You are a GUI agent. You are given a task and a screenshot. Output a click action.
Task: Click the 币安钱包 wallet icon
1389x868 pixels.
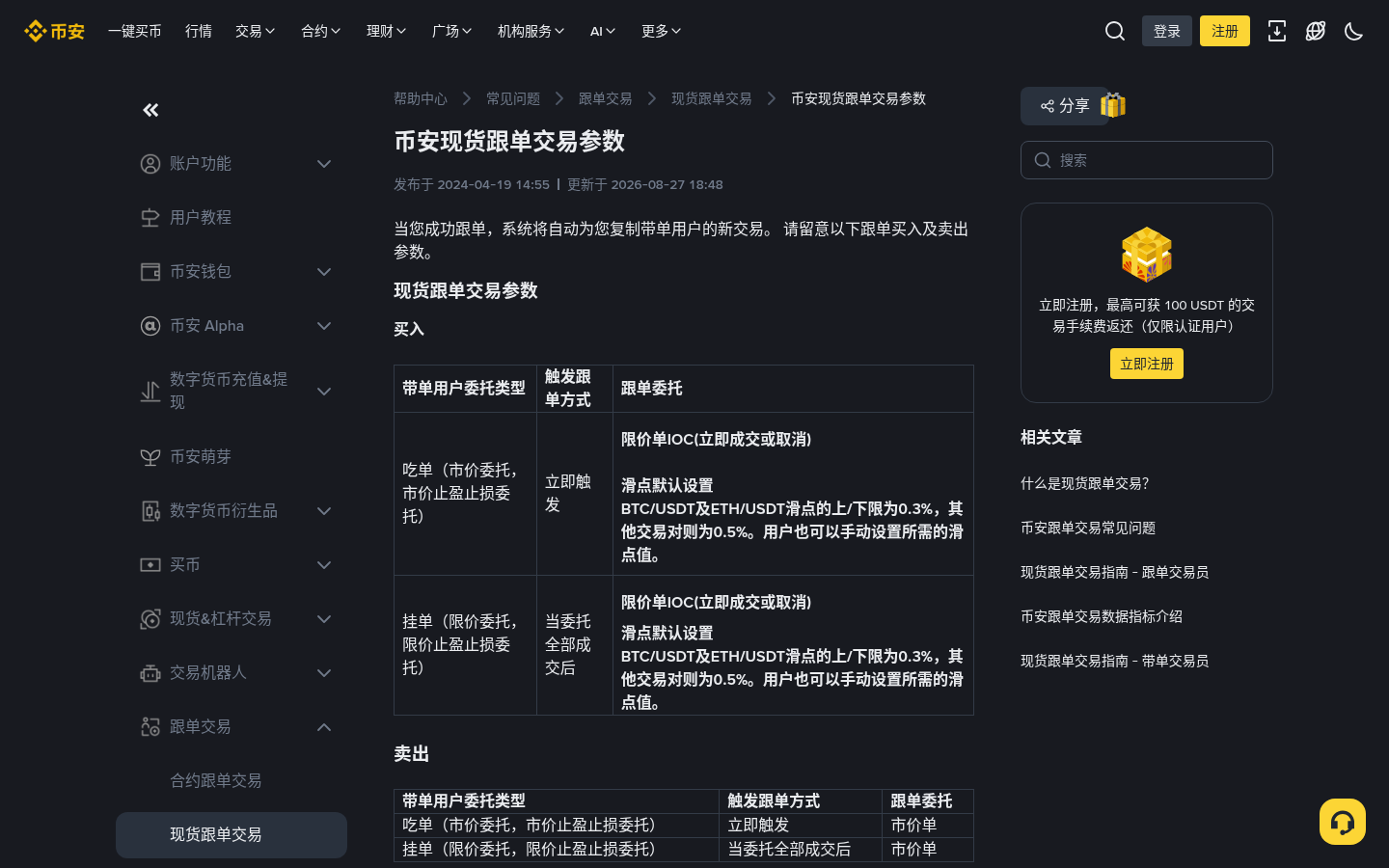click(x=150, y=272)
